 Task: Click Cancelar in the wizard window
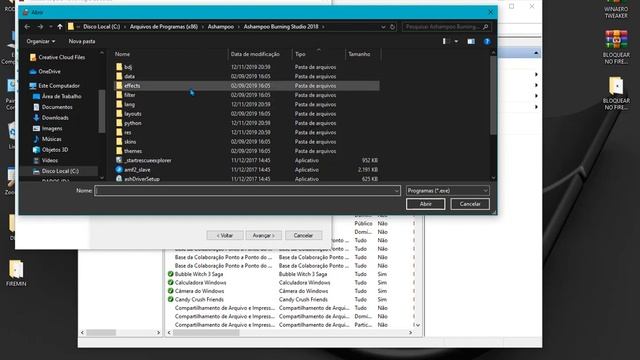[x=303, y=236]
